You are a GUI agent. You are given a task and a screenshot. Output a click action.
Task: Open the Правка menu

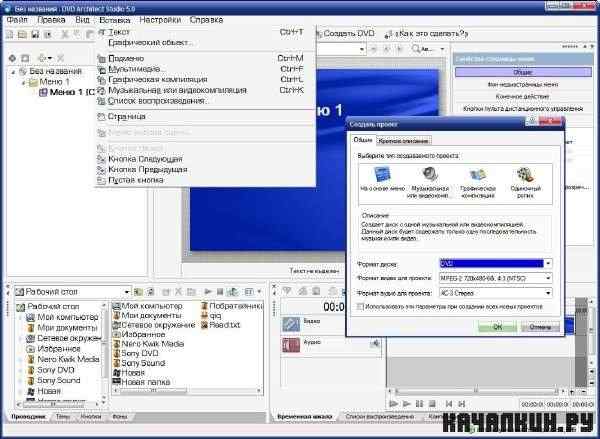(x=51, y=20)
